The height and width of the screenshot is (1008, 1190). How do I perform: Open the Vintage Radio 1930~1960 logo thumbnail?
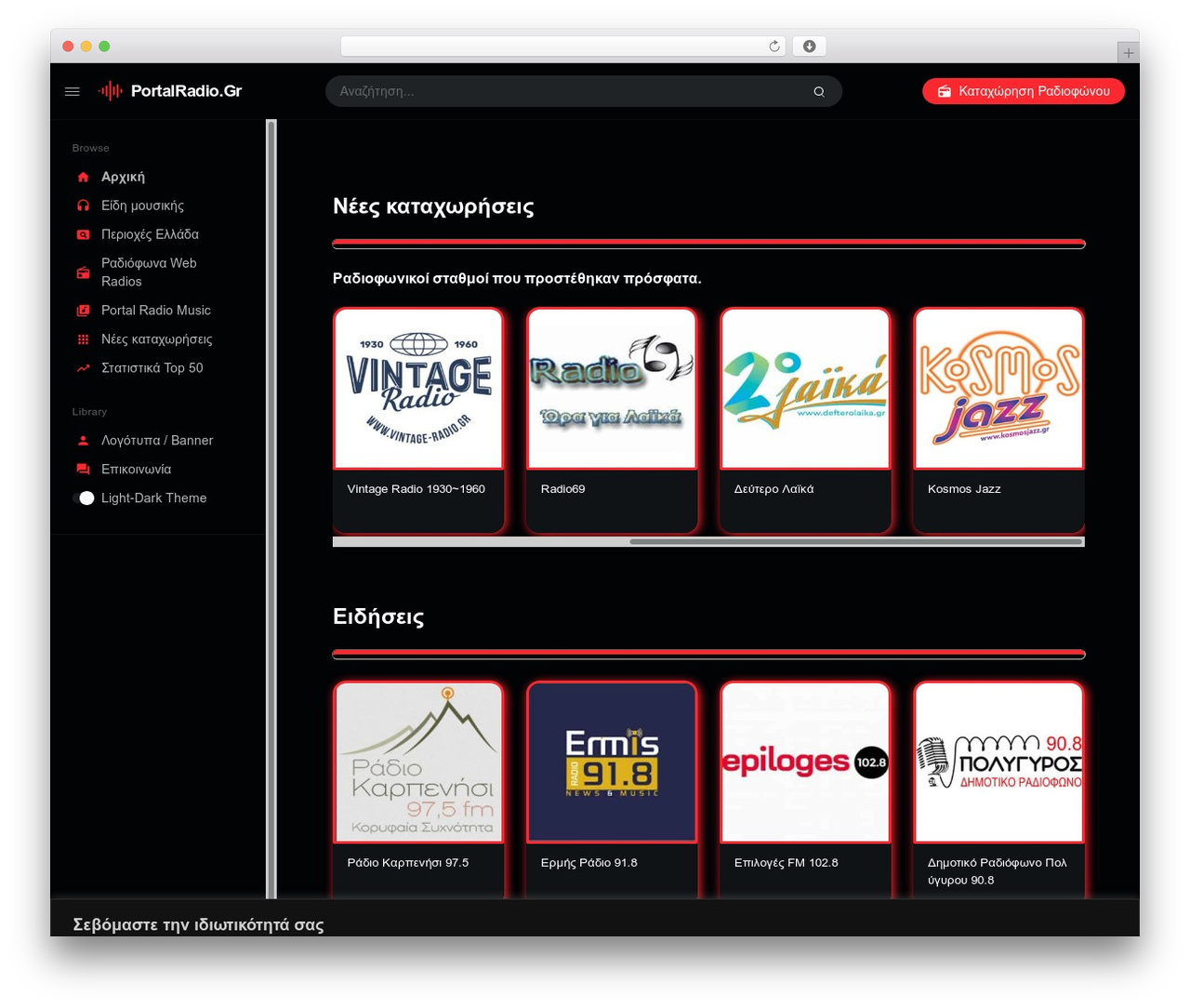point(418,389)
